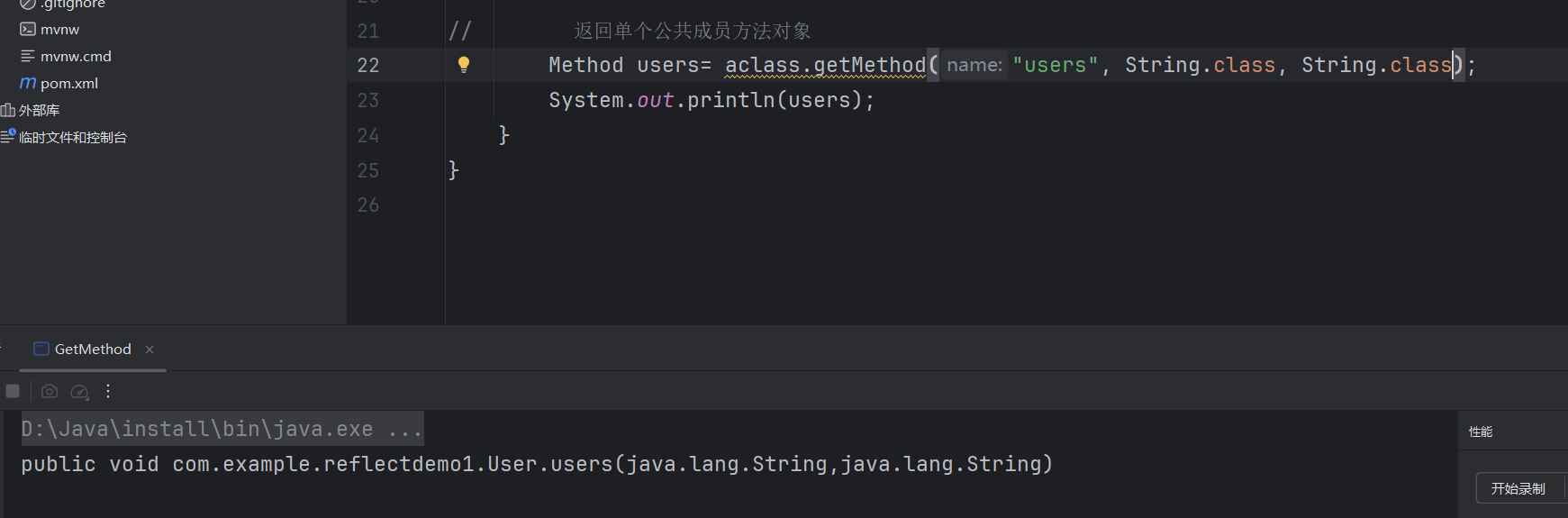Viewport: 1568px width, 518px height.
Task: Place cursor on the System.out.println line
Action: [711, 100]
